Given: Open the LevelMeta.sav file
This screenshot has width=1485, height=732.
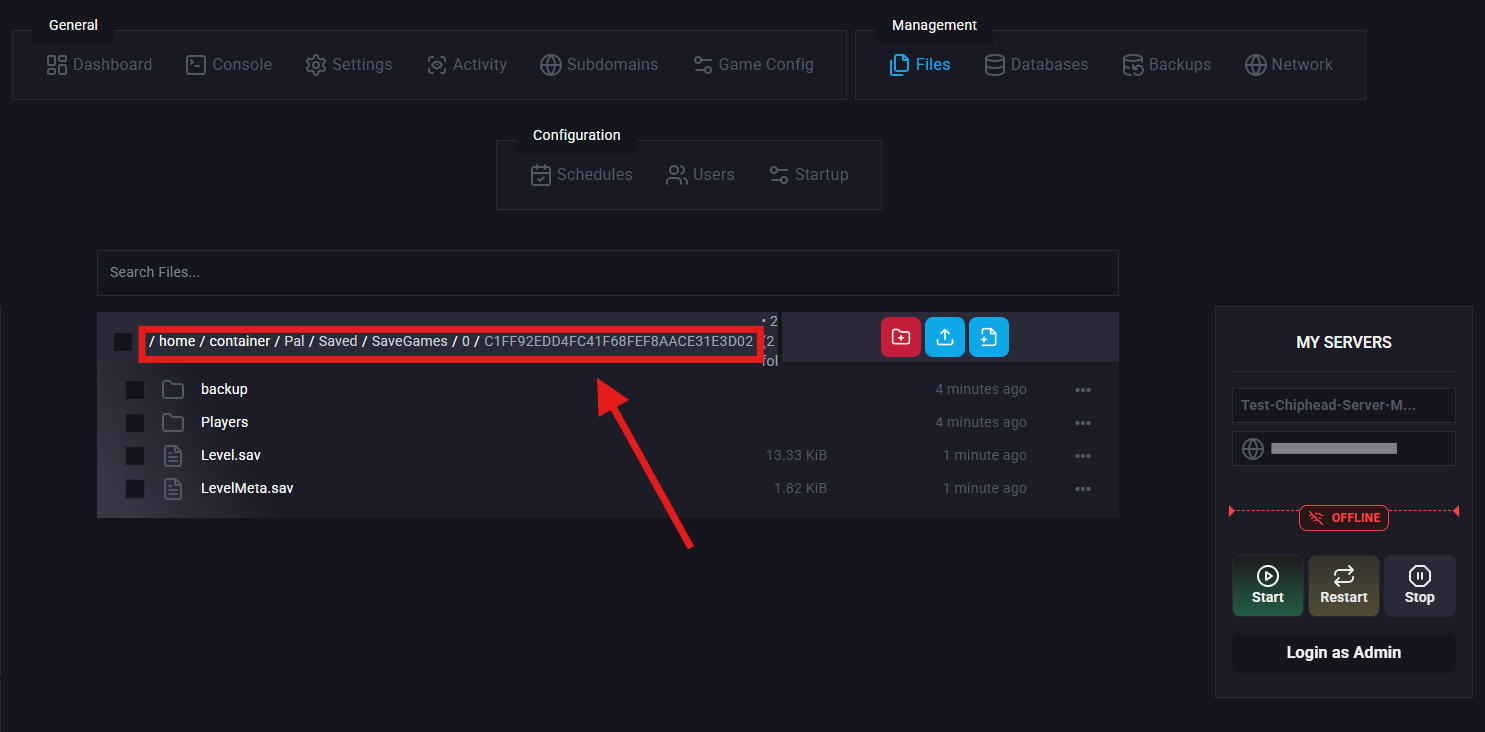Looking at the screenshot, I should point(247,489).
